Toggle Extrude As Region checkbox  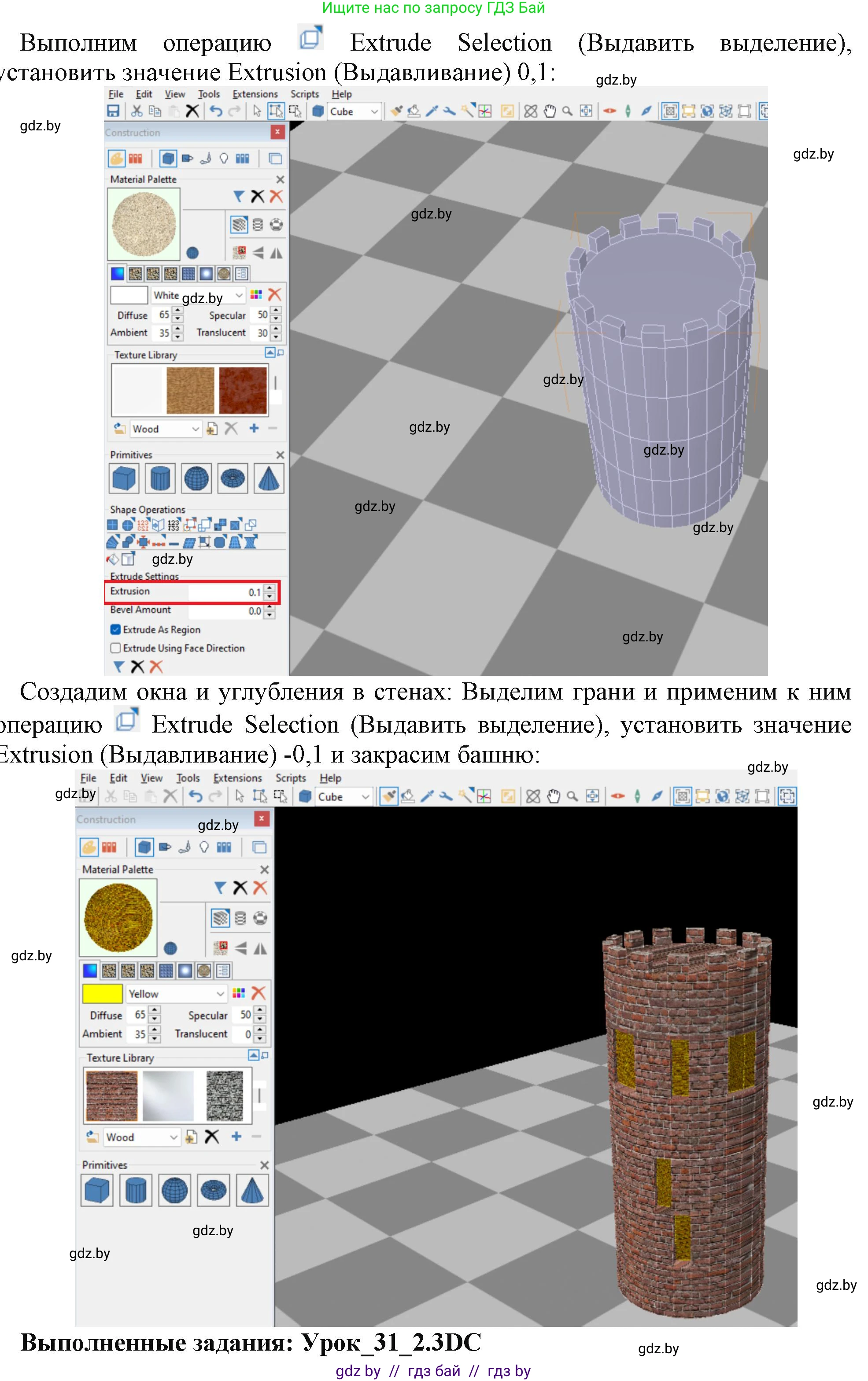pos(115,629)
